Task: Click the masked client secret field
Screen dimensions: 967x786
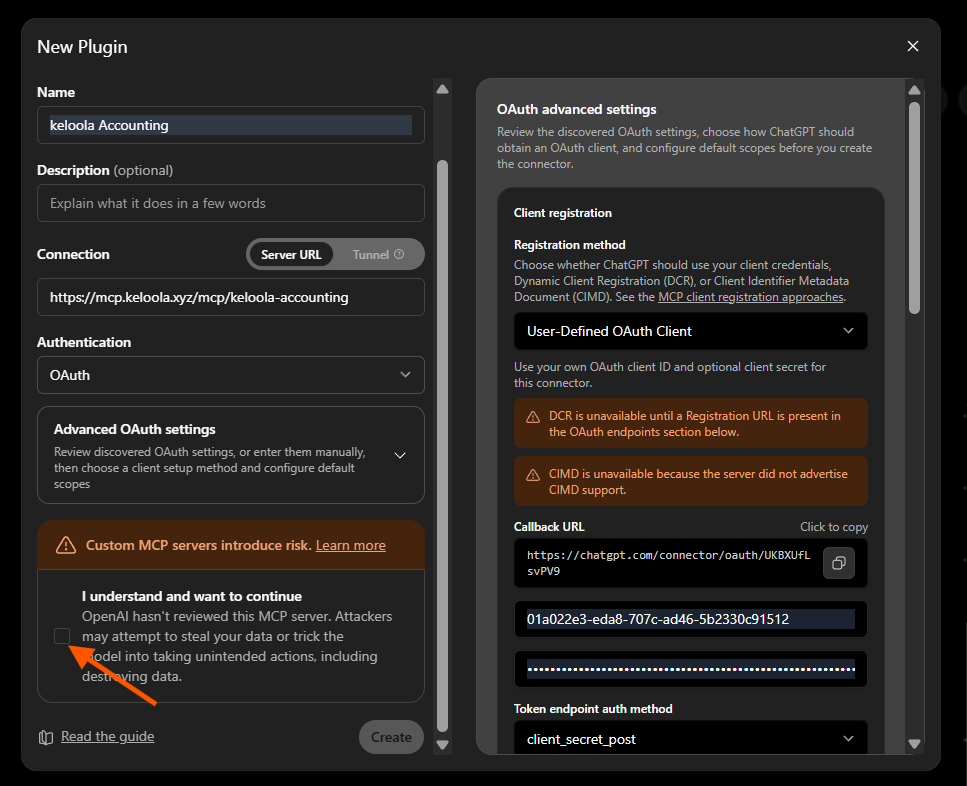Action: pos(691,669)
